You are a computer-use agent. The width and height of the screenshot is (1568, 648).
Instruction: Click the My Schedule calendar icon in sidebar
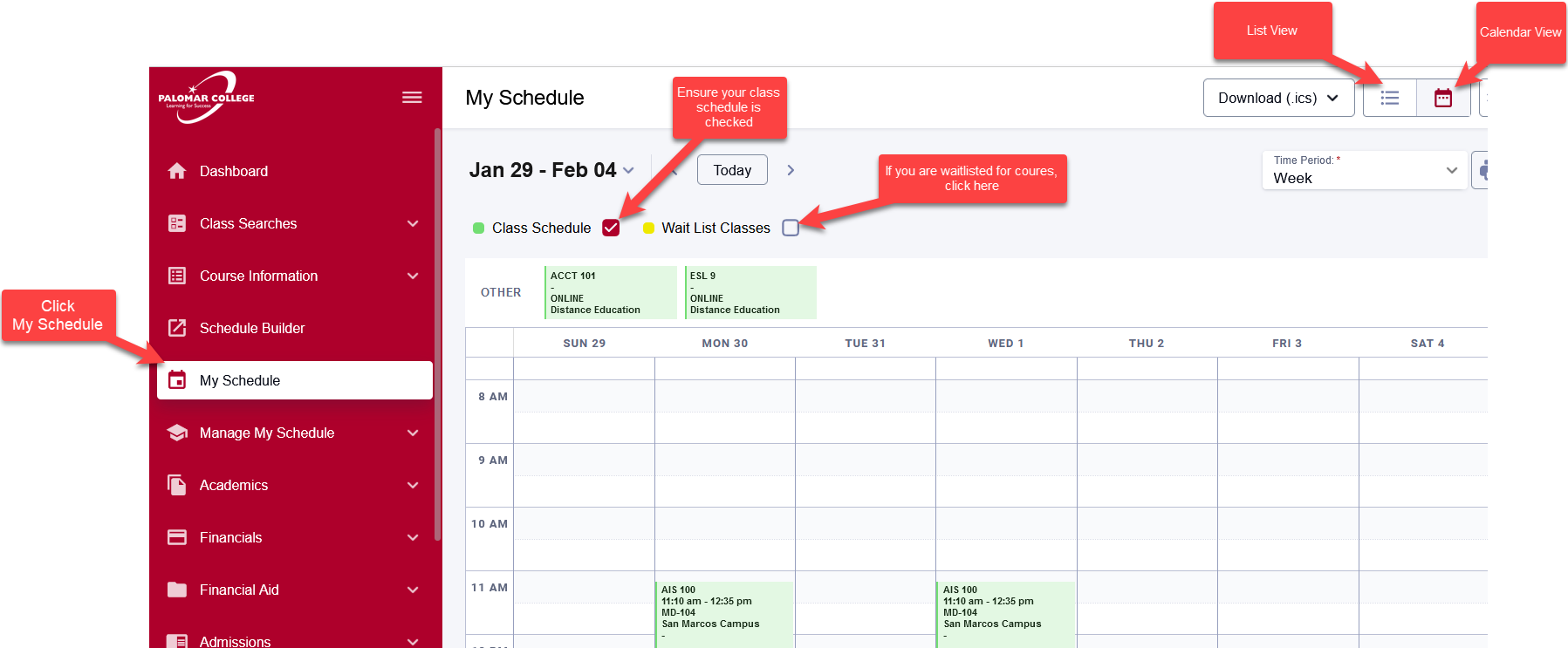pos(177,380)
